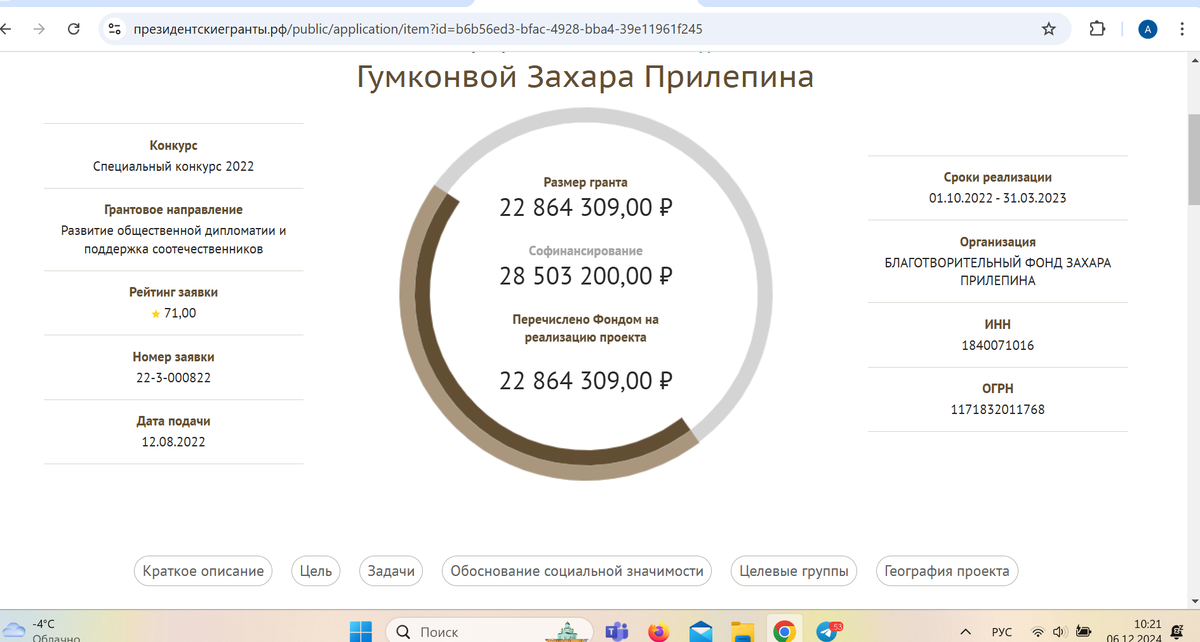Switch to Chrome in the taskbar
The width and height of the screenshot is (1200, 642).
pyautogui.click(x=784, y=631)
